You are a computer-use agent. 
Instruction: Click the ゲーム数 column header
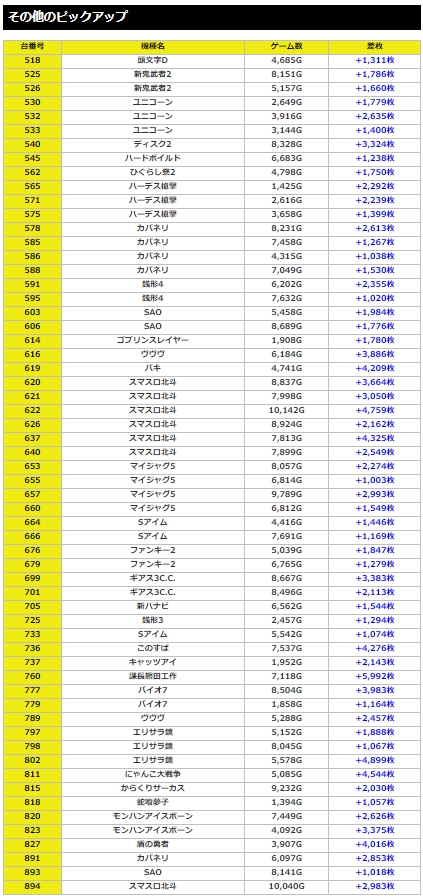(x=287, y=46)
